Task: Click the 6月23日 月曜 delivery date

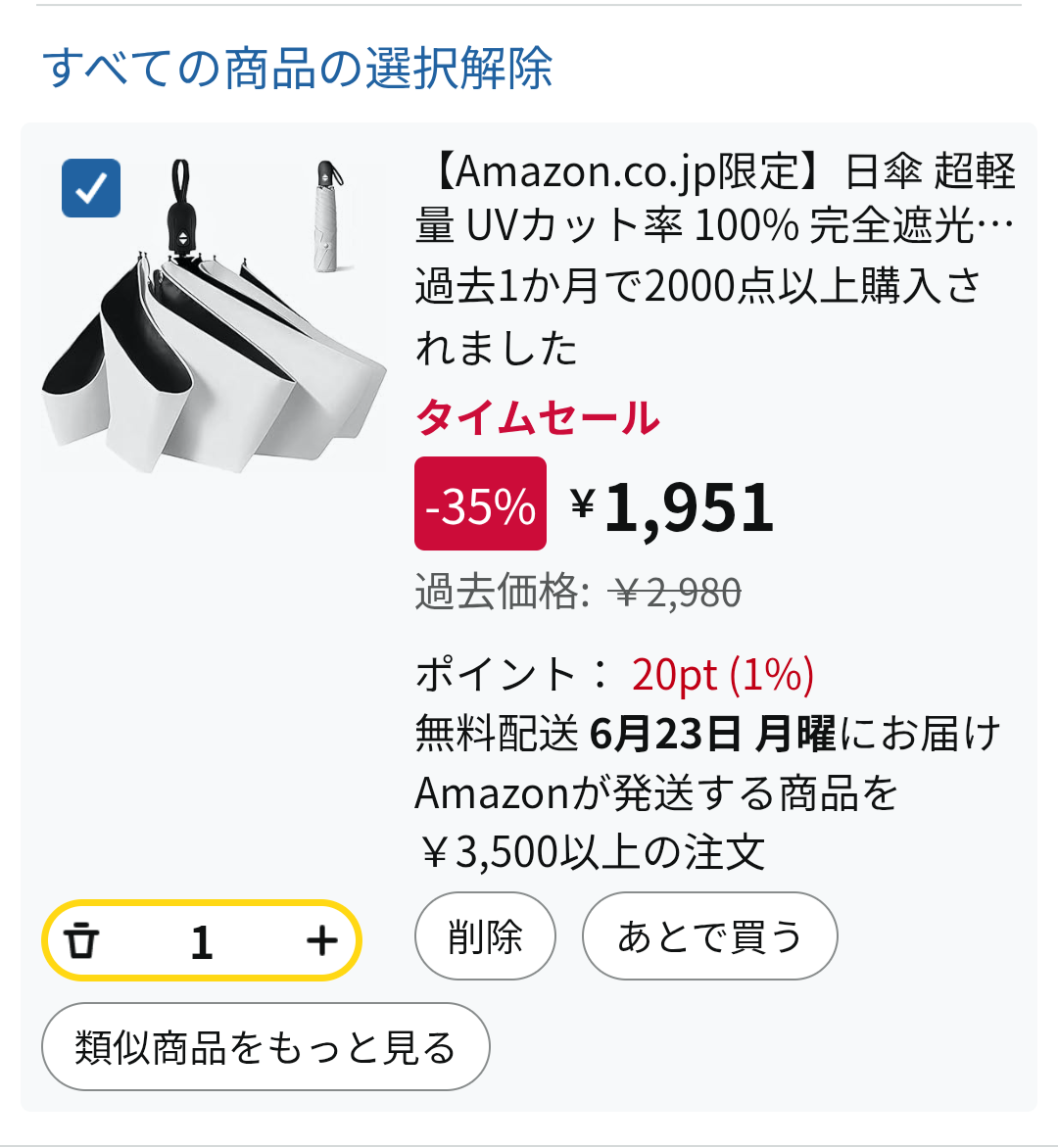Action: pos(712,734)
